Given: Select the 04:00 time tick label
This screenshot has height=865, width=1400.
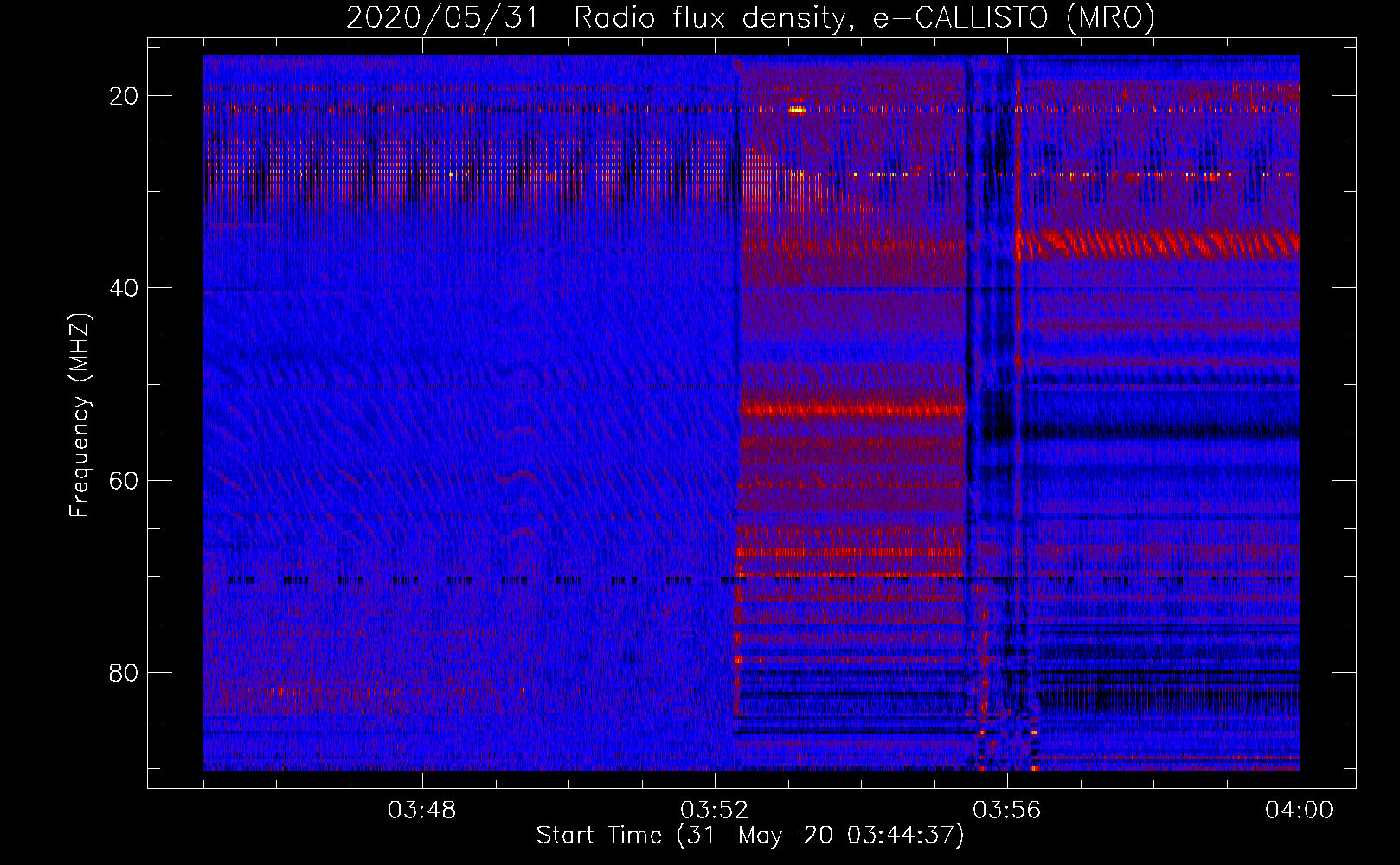Looking at the screenshot, I should coord(1299,811).
